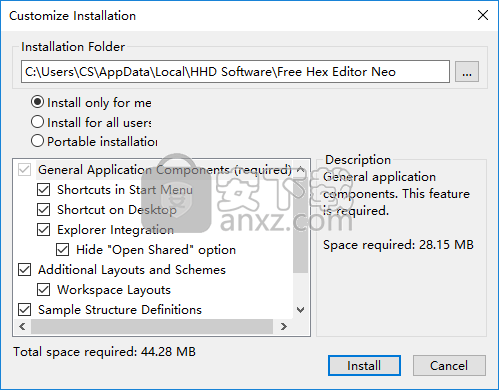Select the 'Shortcut on Desktop' tree row

coord(117,210)
